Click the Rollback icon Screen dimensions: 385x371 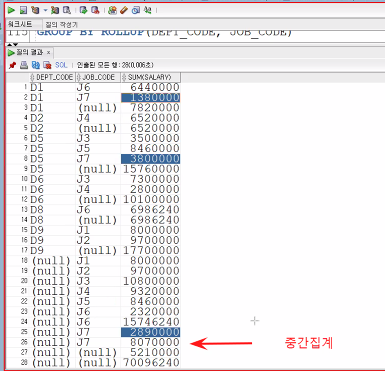[x=95, y=10]
